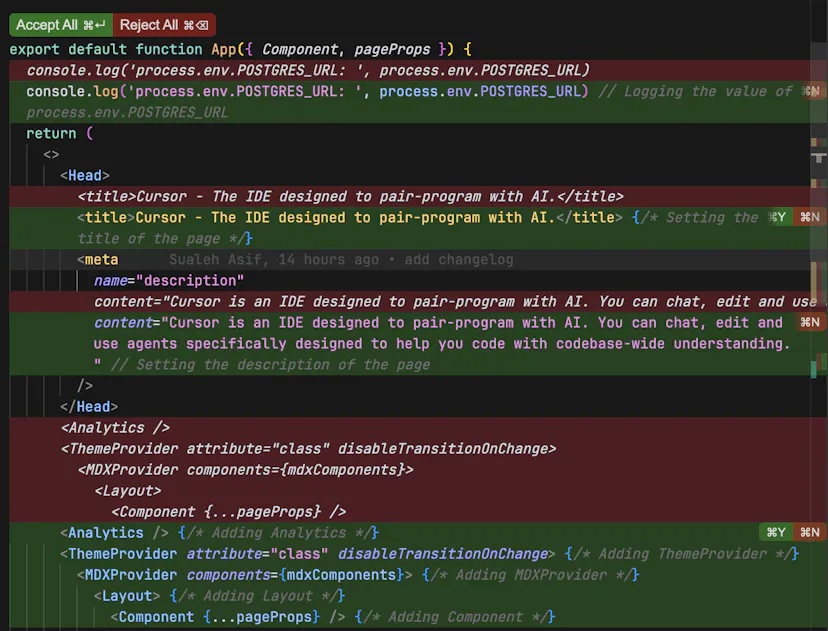Click the closing '</Head>' tag

[x=89, y=407]
